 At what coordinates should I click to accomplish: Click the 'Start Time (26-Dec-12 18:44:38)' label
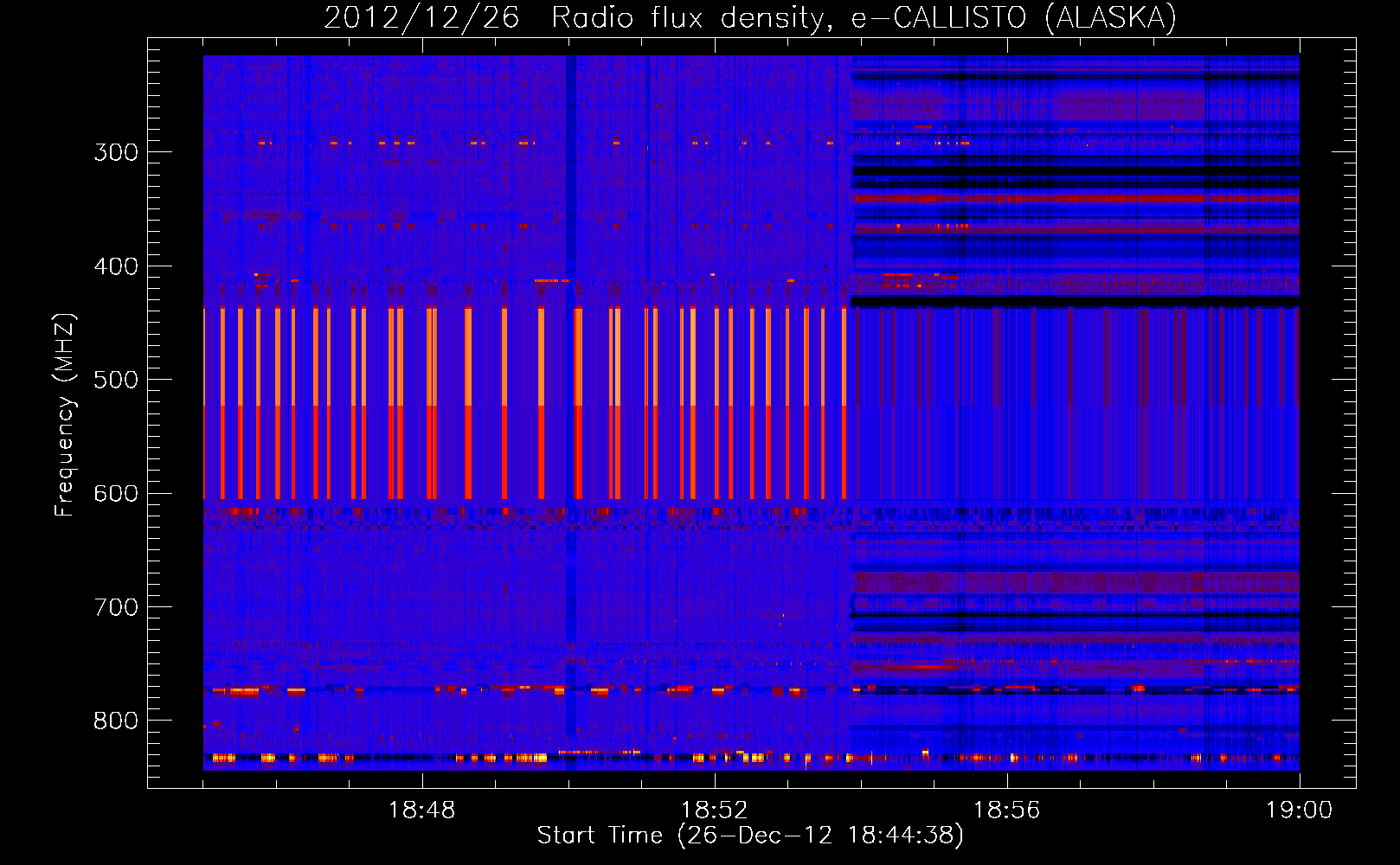(750, 836)
